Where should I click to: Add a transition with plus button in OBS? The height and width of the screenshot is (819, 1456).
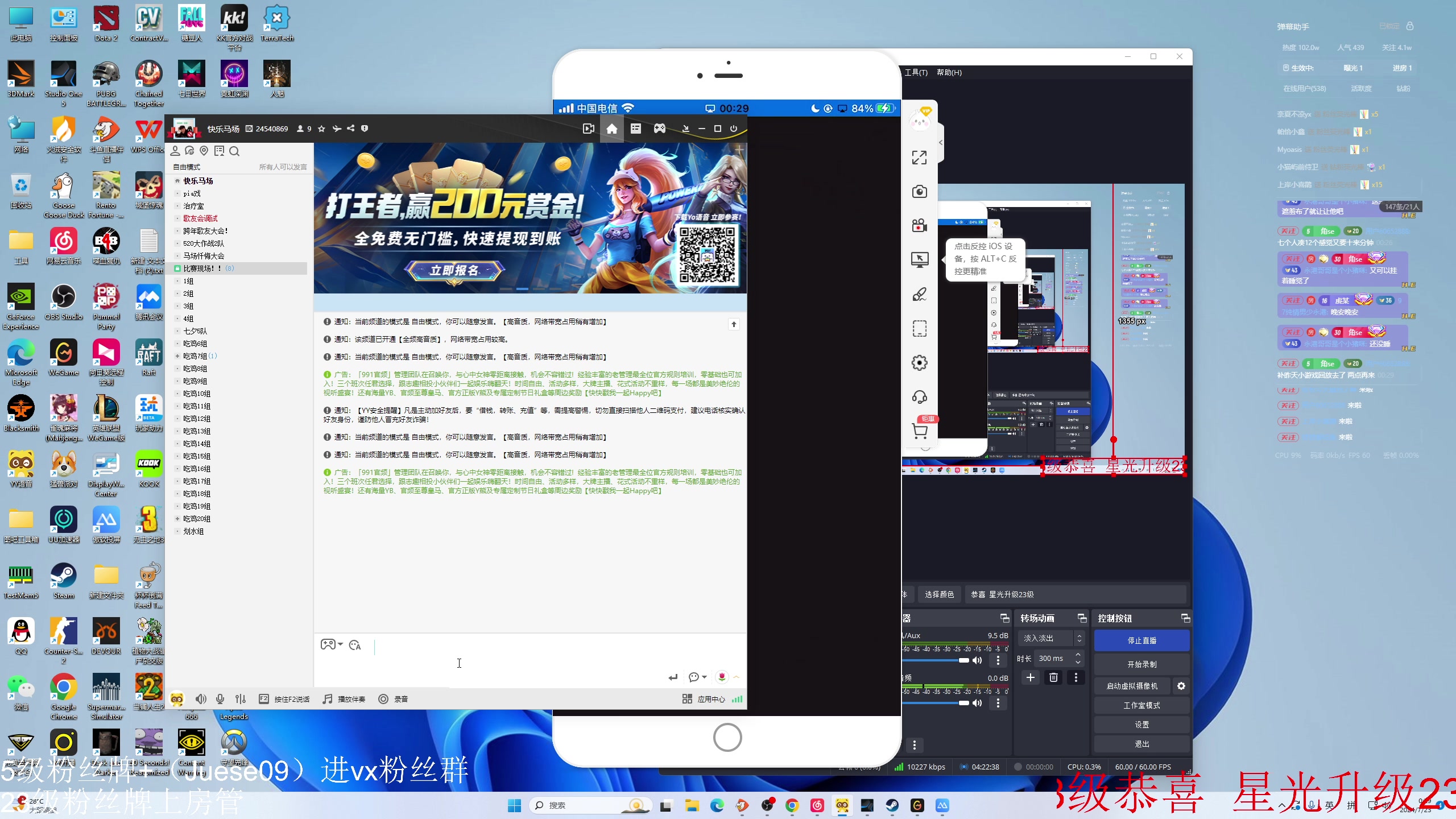1031,677
